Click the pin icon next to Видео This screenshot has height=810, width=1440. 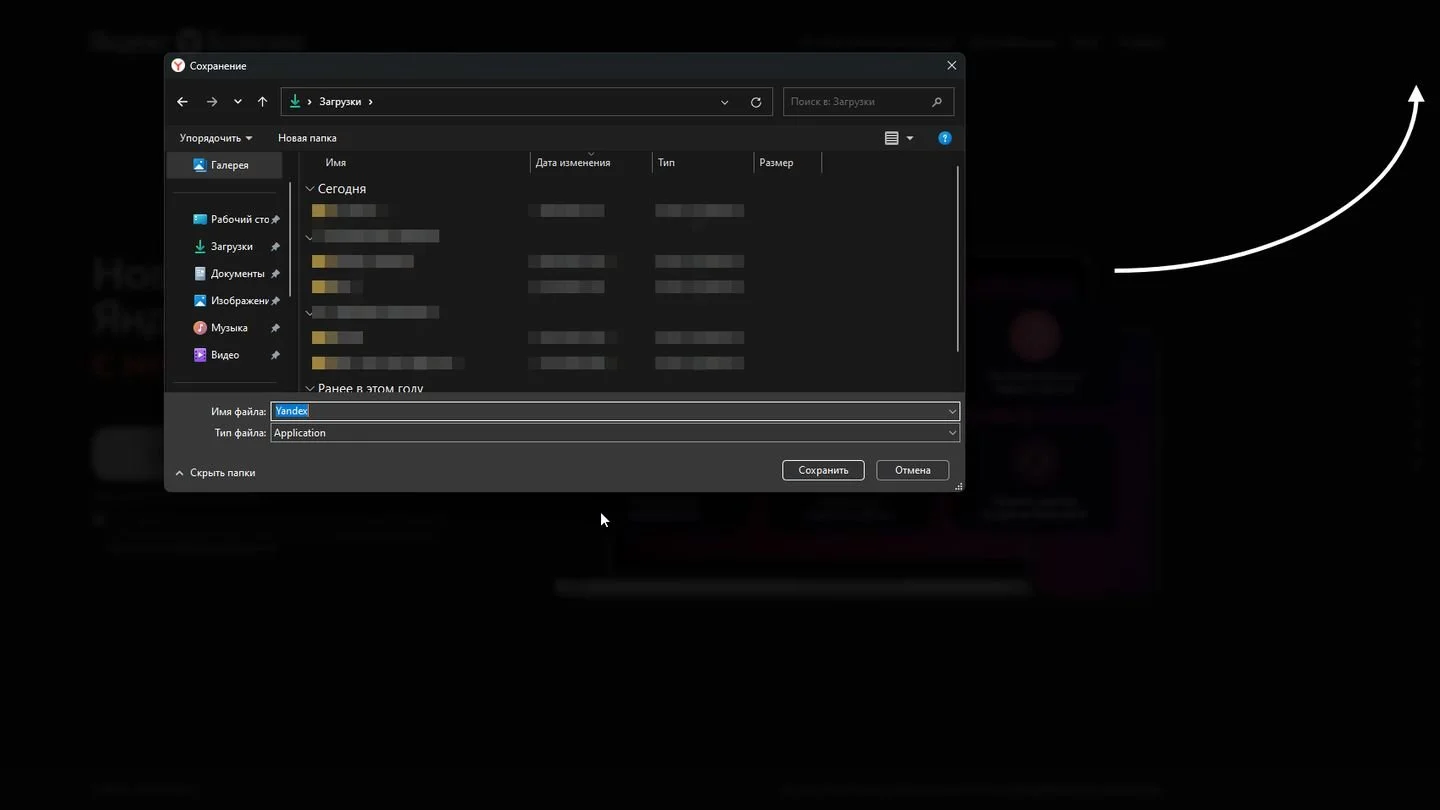pyautogui.click(x=275, y=355)
